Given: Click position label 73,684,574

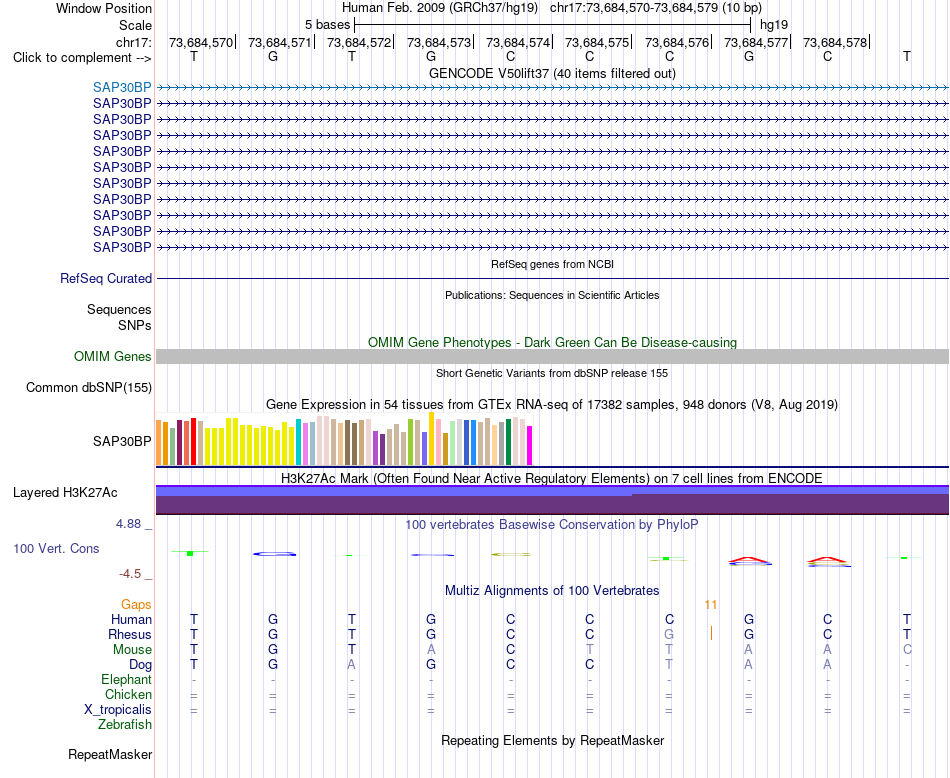Looking at the screenshot, I should point(517,42).
